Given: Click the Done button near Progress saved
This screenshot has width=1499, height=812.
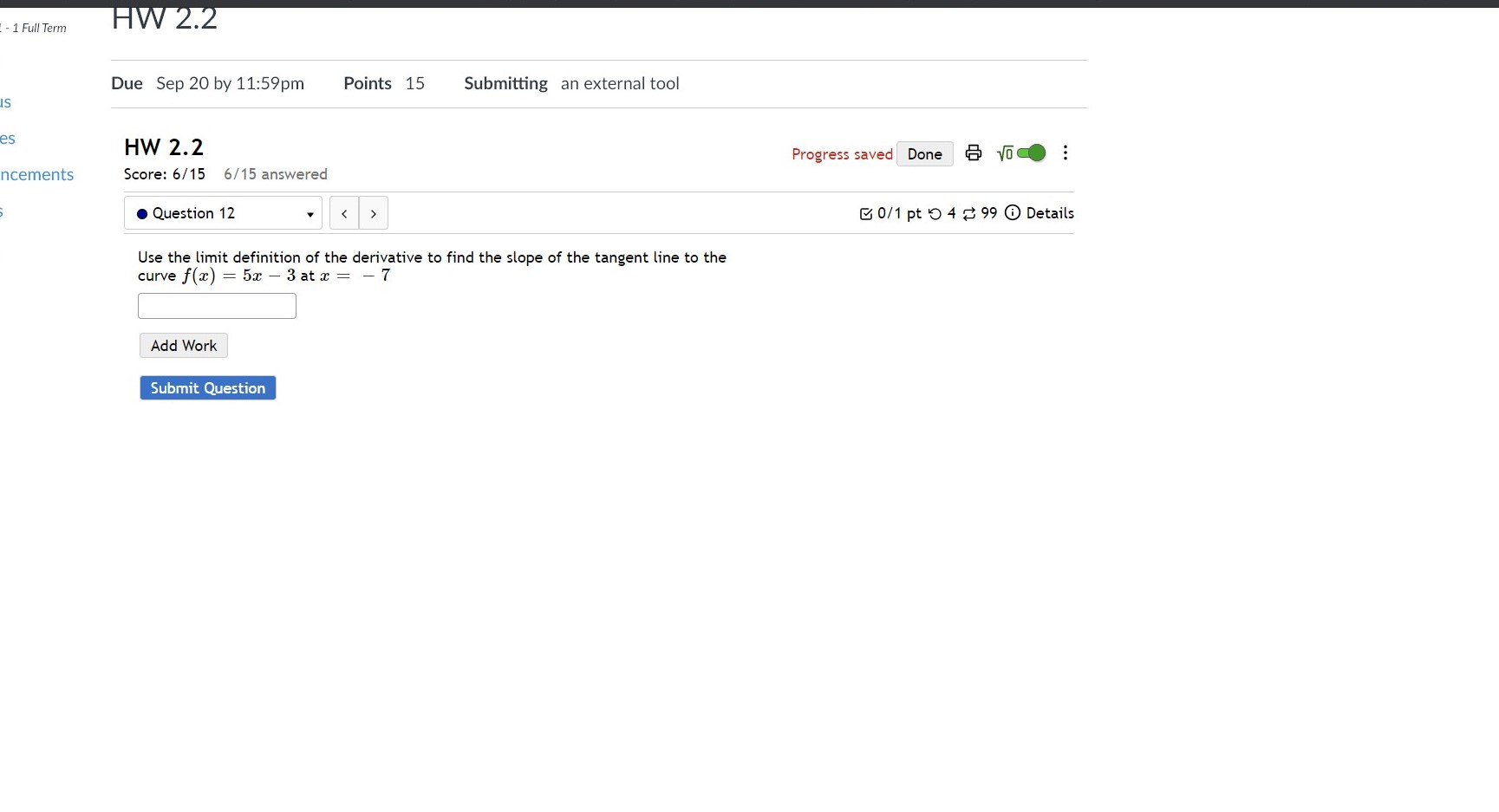Looking at the screenshot, I should (924, 153).
